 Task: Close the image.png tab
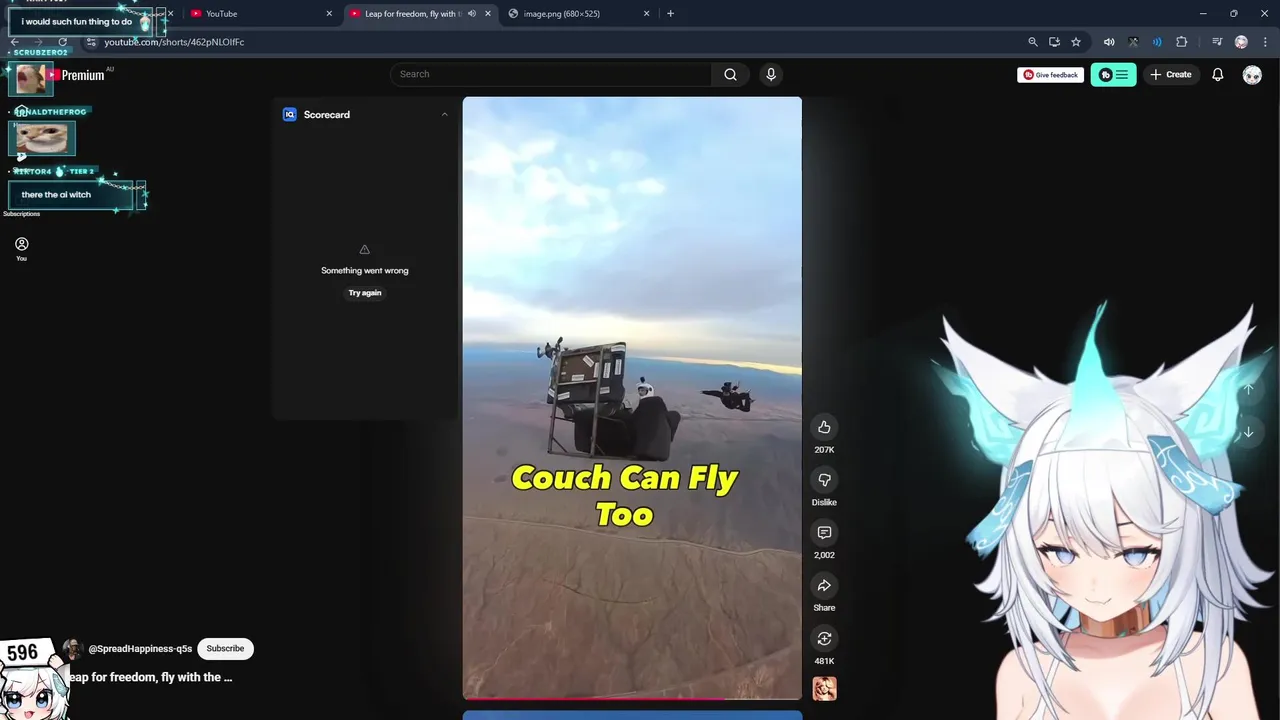646,14
